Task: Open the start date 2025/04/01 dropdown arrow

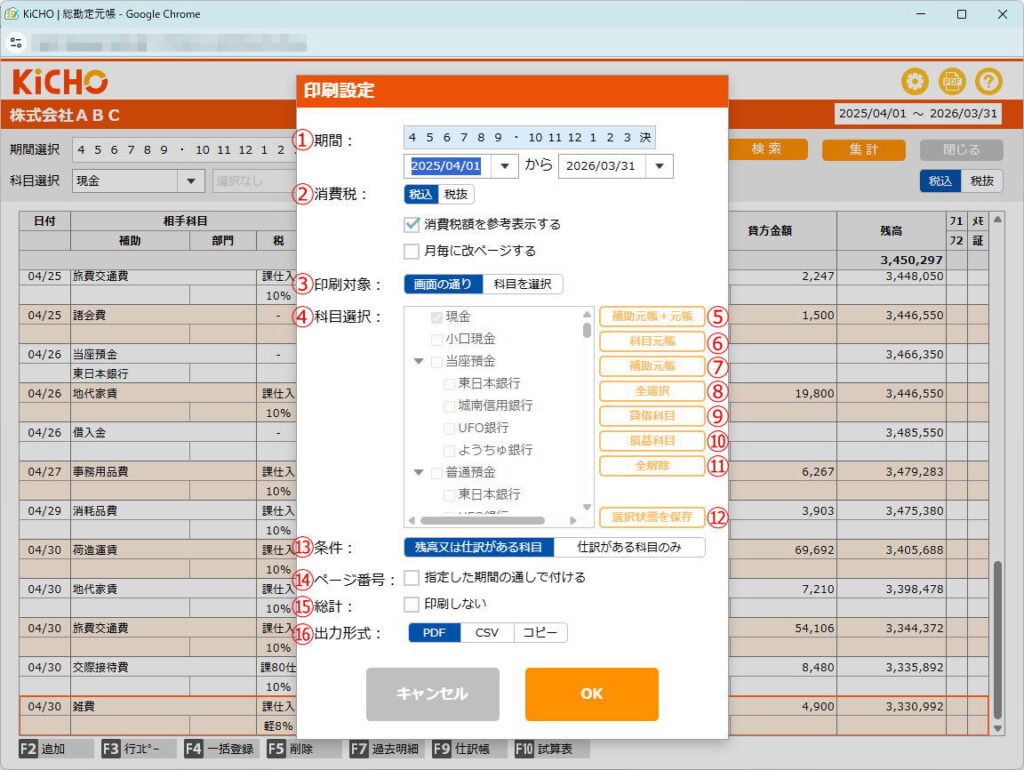Action: [x=504, y=166]
